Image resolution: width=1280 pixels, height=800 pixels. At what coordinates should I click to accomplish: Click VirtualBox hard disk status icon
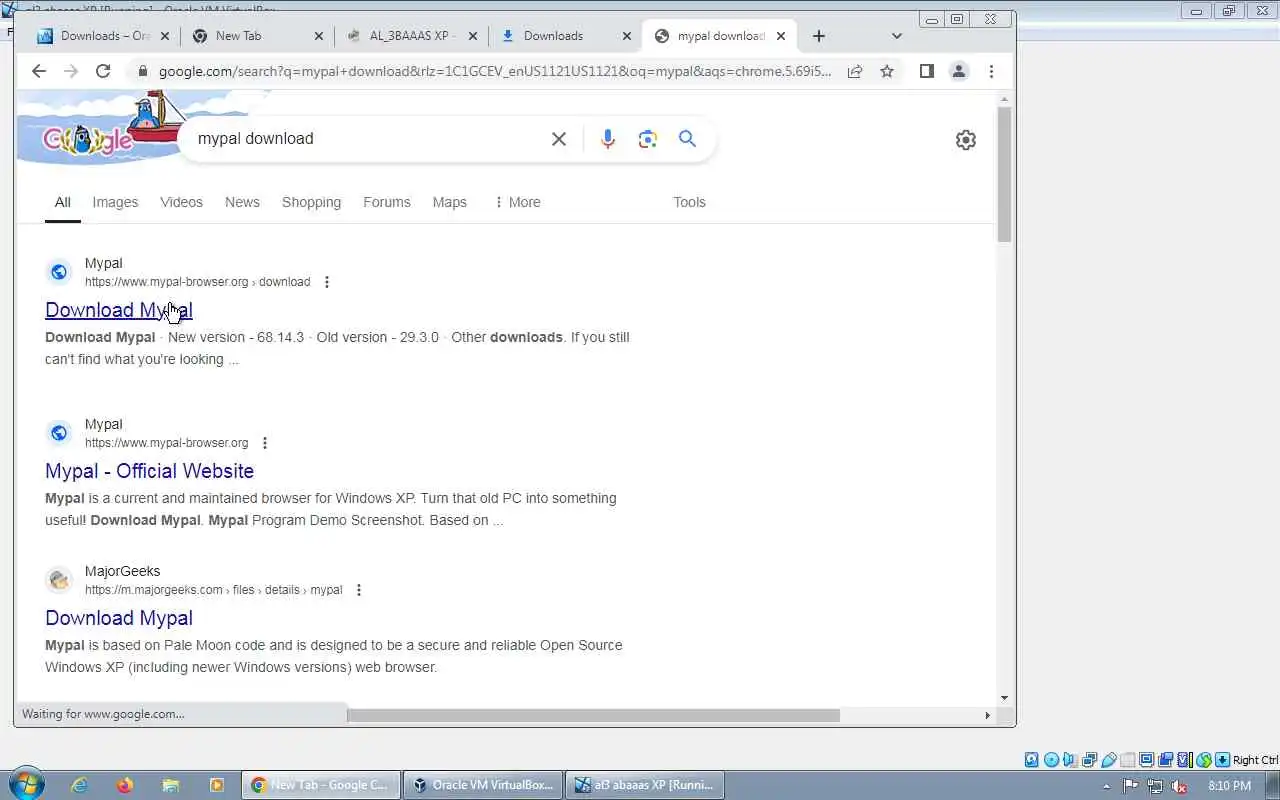(1032, 760)
